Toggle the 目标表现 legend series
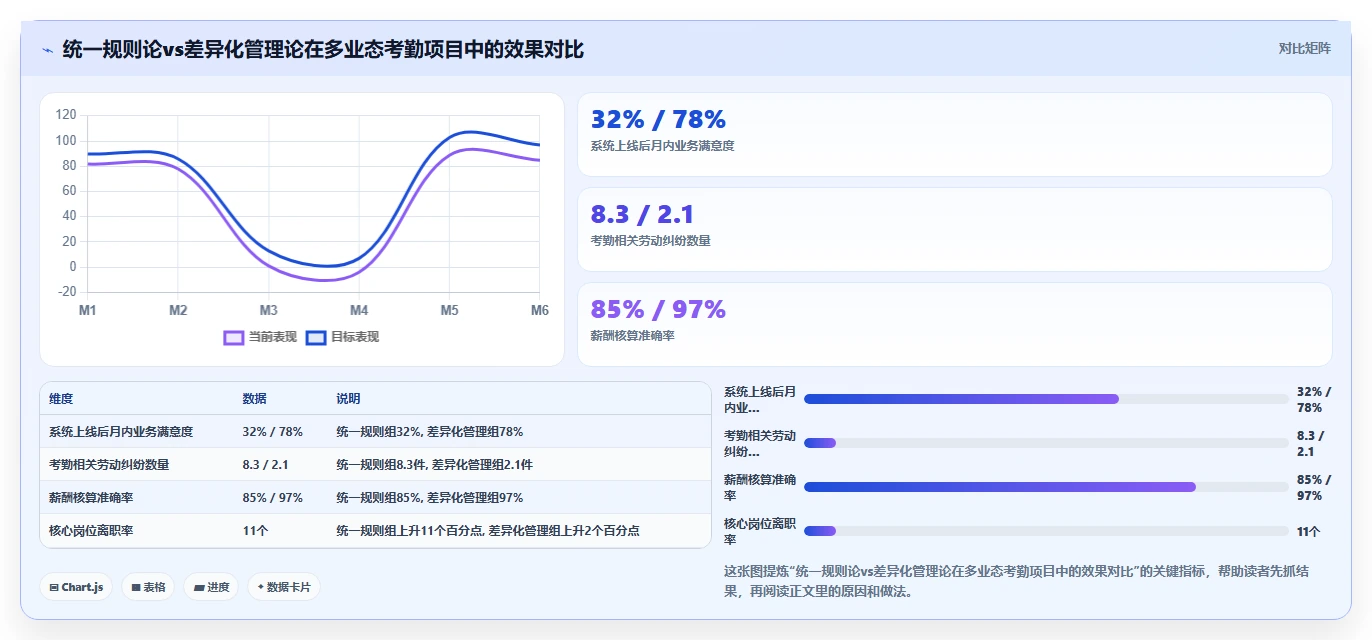1372x640 pixels. click(x=342, y=337)
